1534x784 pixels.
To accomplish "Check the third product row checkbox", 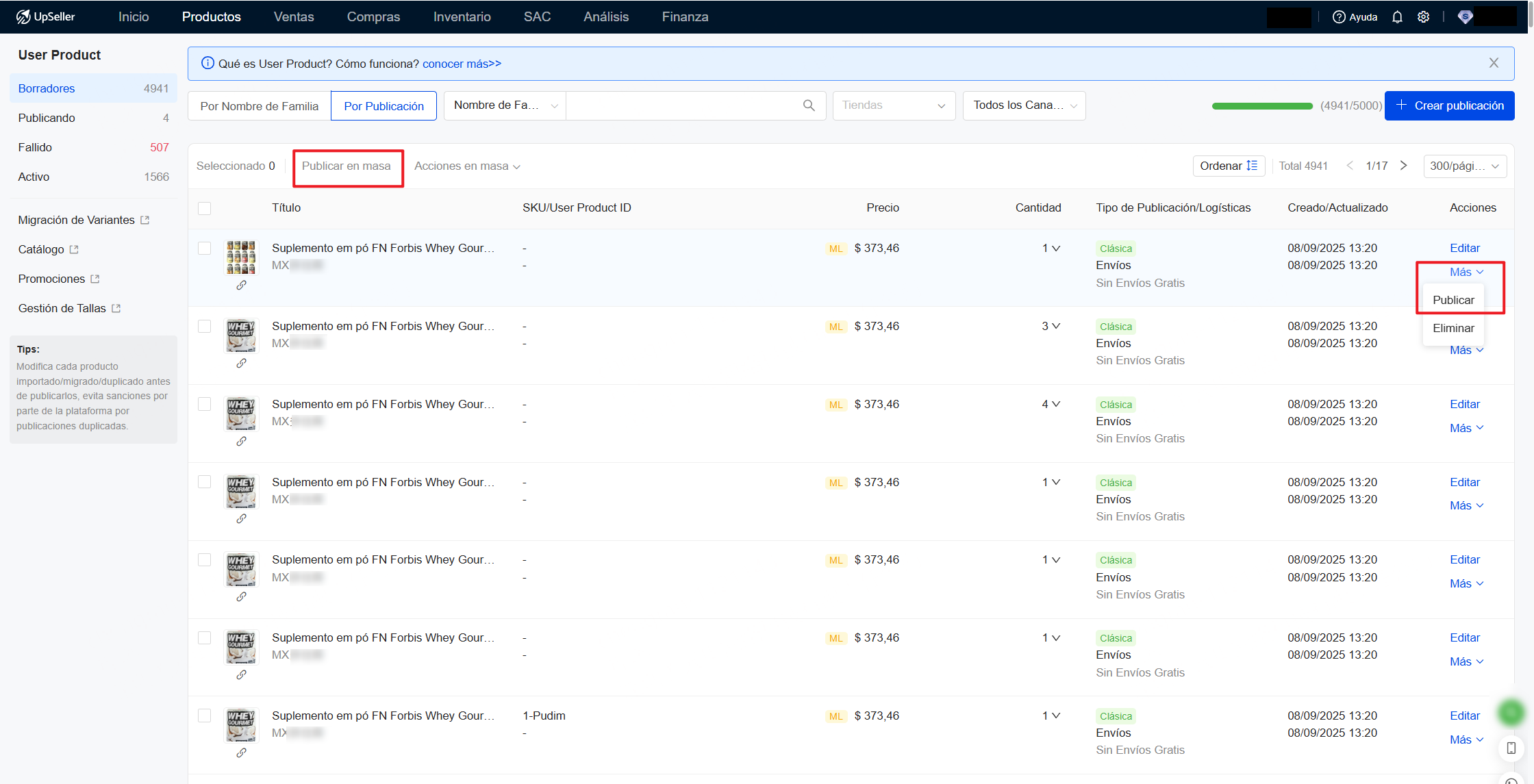I will pyautogui.click(x=204, y=404).
